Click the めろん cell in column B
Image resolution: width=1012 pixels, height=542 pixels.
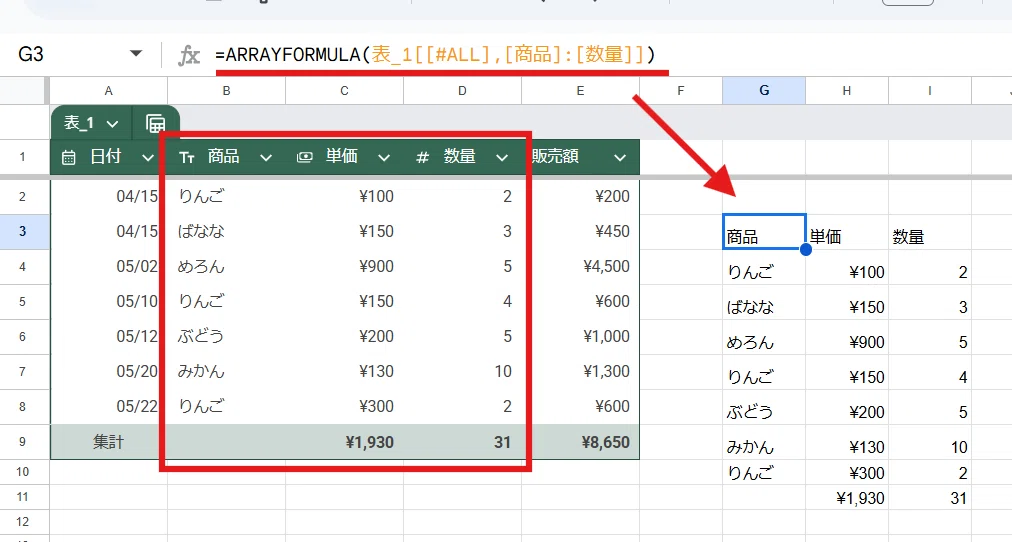click(x=227, y=266)
